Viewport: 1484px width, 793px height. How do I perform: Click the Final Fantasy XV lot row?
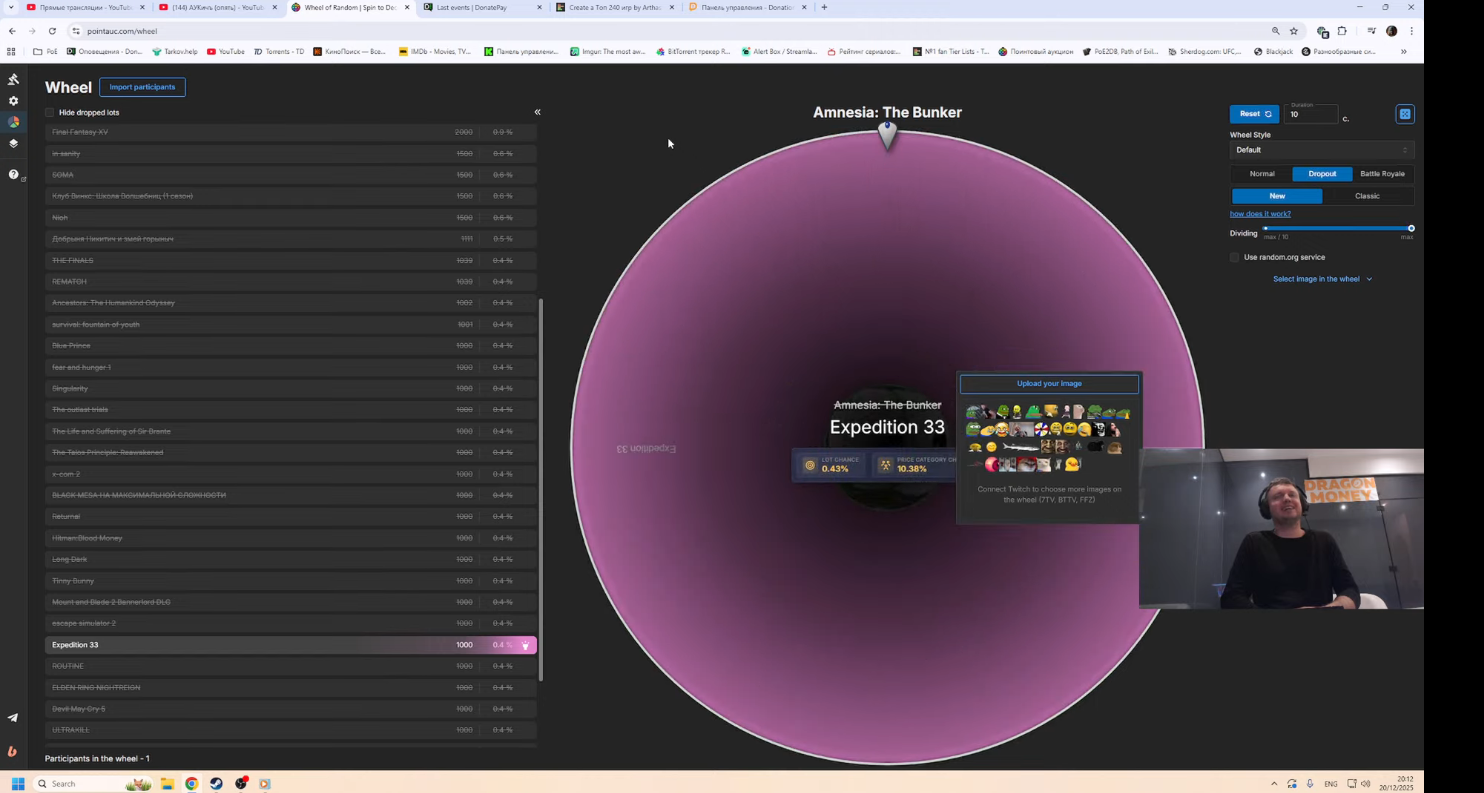291,132
